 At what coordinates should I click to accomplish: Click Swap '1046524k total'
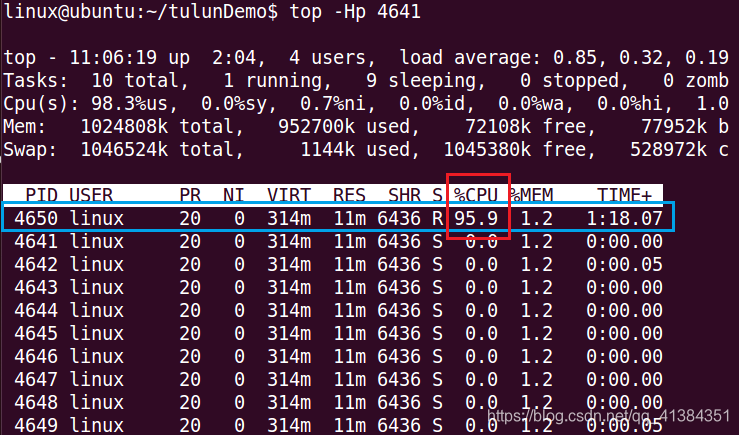pyautogui.click(x=158, y=150)
